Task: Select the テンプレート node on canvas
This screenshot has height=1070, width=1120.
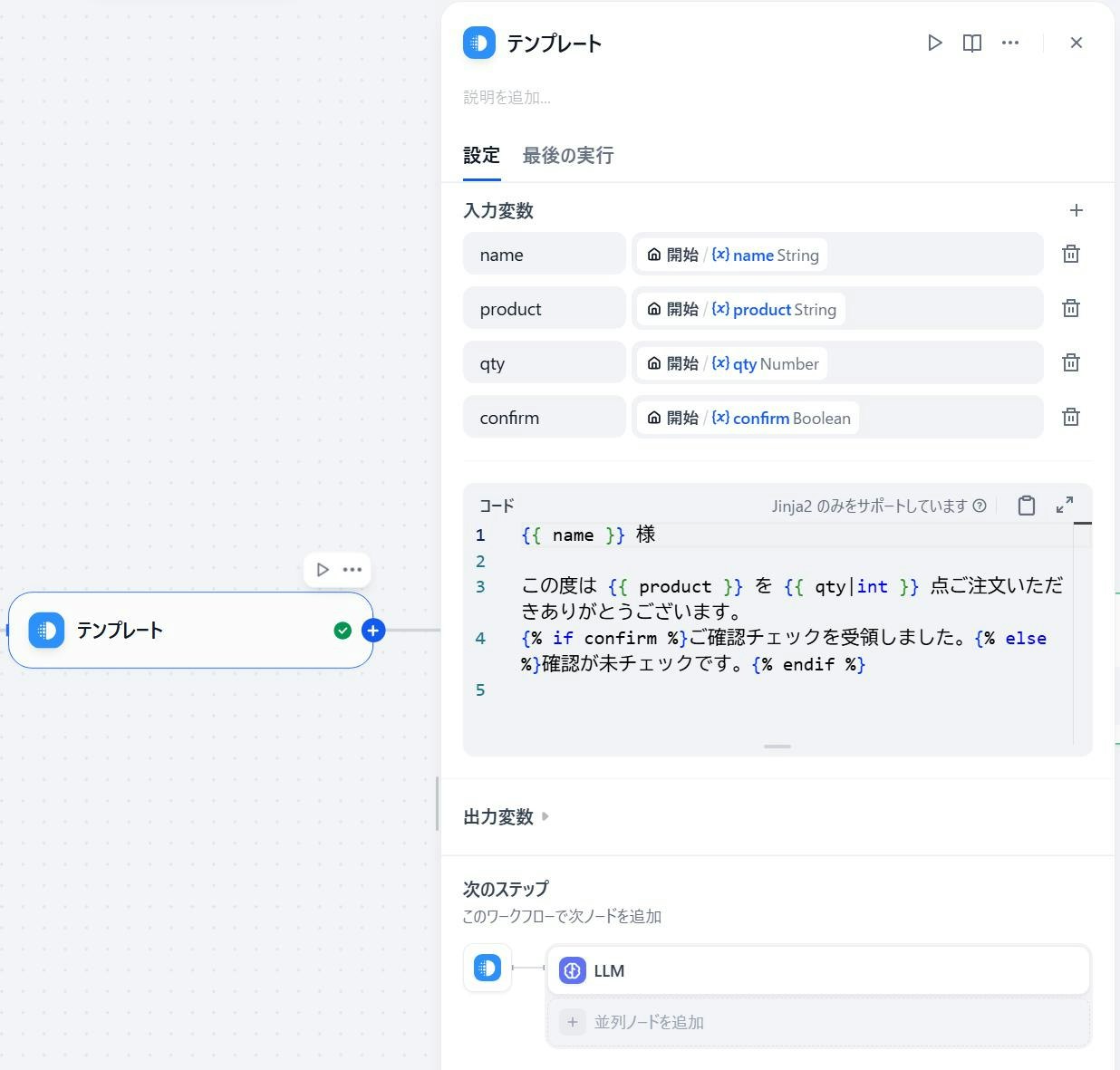Action: tap(190, 631)
